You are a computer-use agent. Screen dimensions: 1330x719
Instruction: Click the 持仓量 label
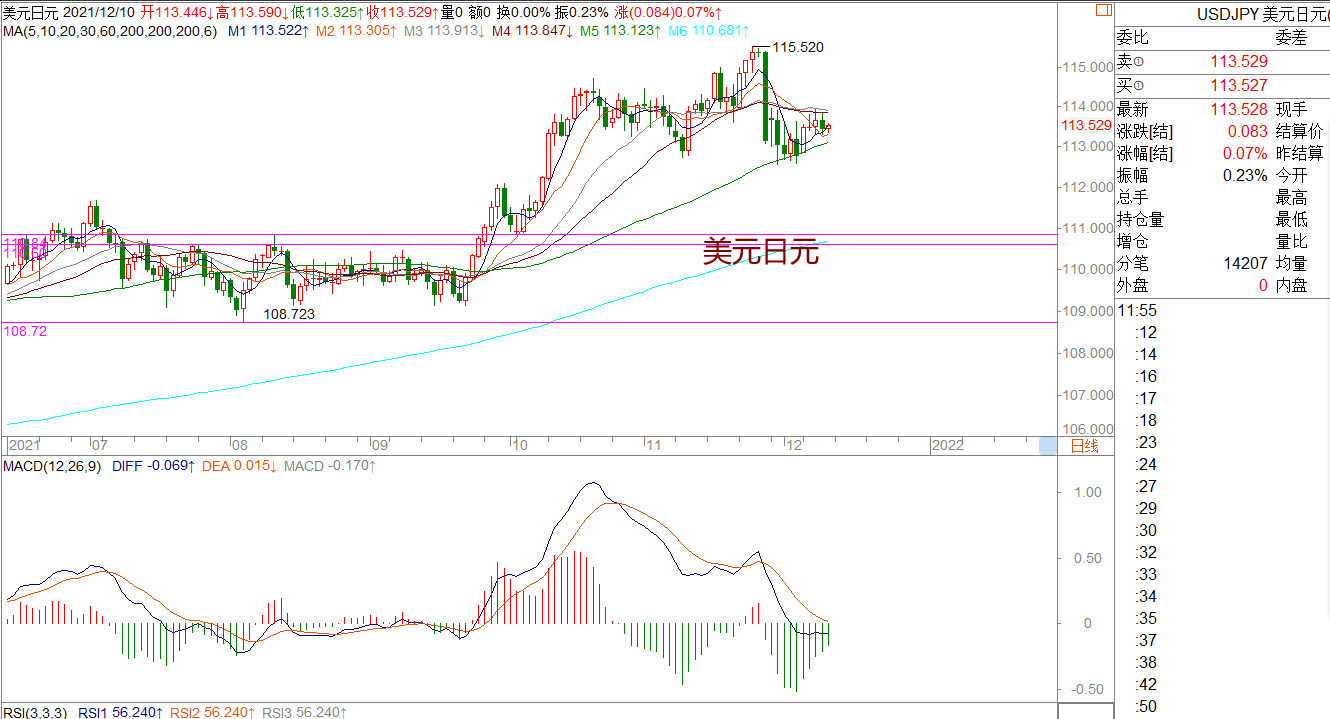pyautogui.click(x=1141, y=220)
